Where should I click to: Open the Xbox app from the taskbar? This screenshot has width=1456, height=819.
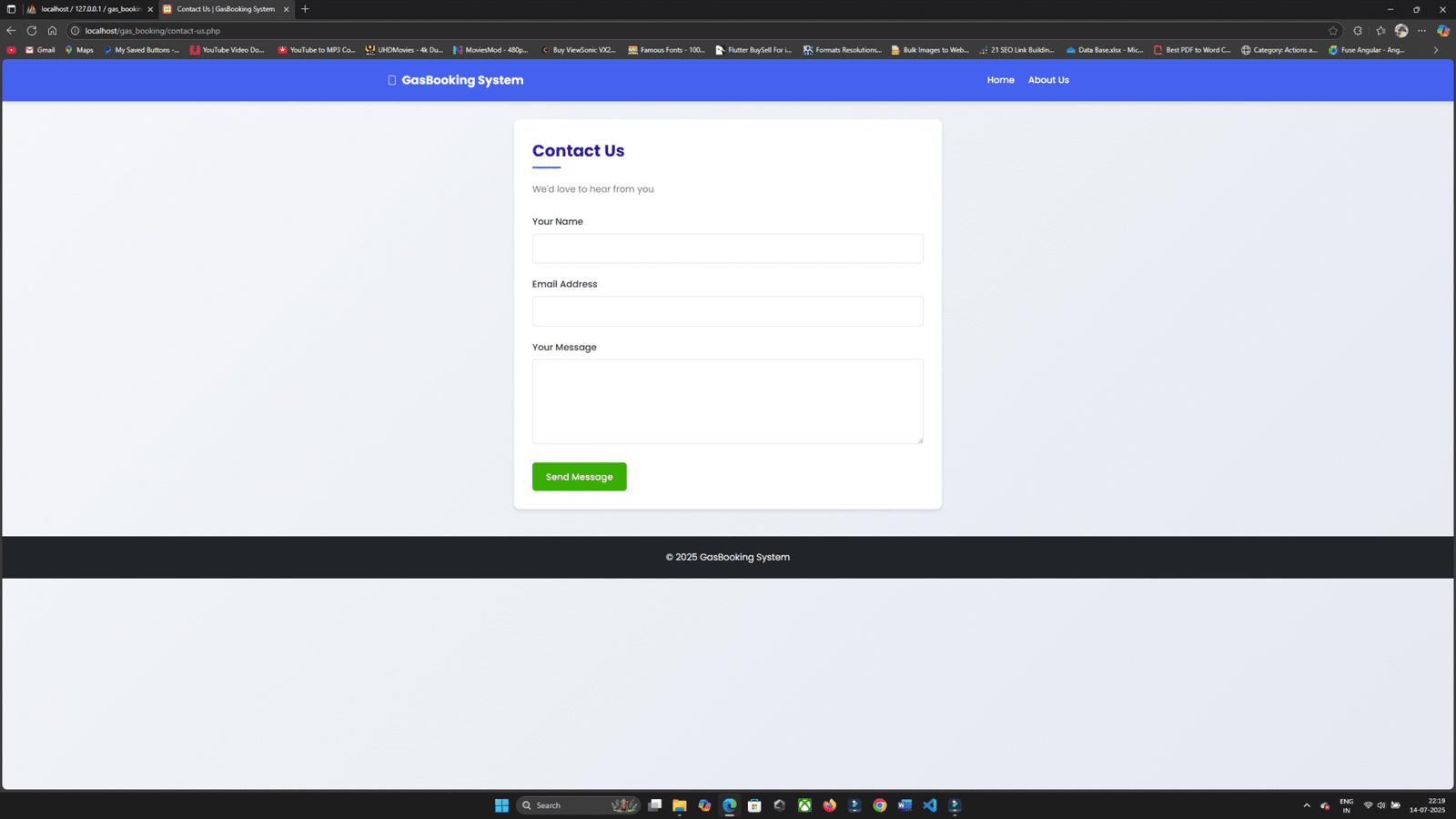[804, 805]
